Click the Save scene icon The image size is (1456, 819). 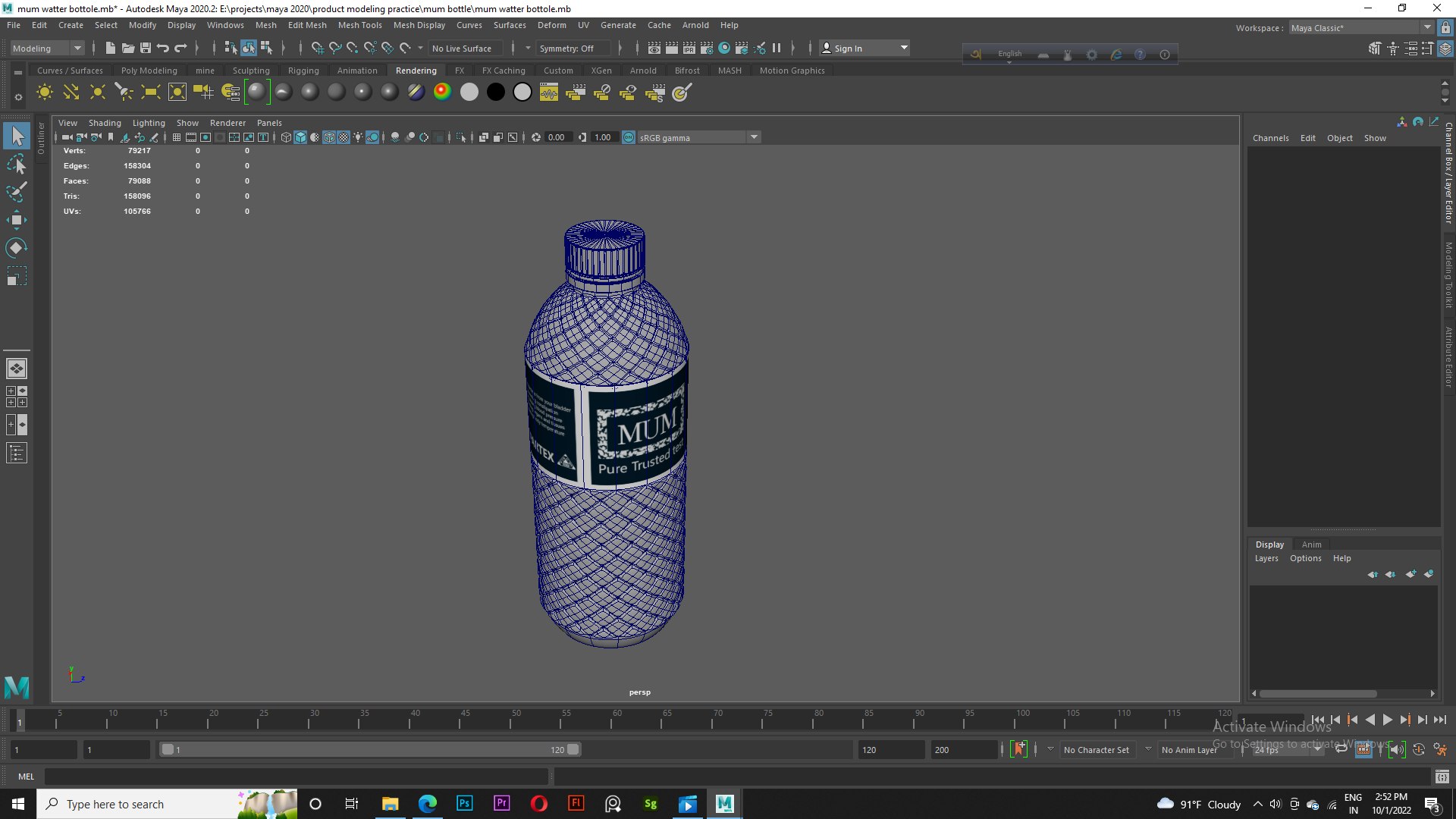[146, 48]
